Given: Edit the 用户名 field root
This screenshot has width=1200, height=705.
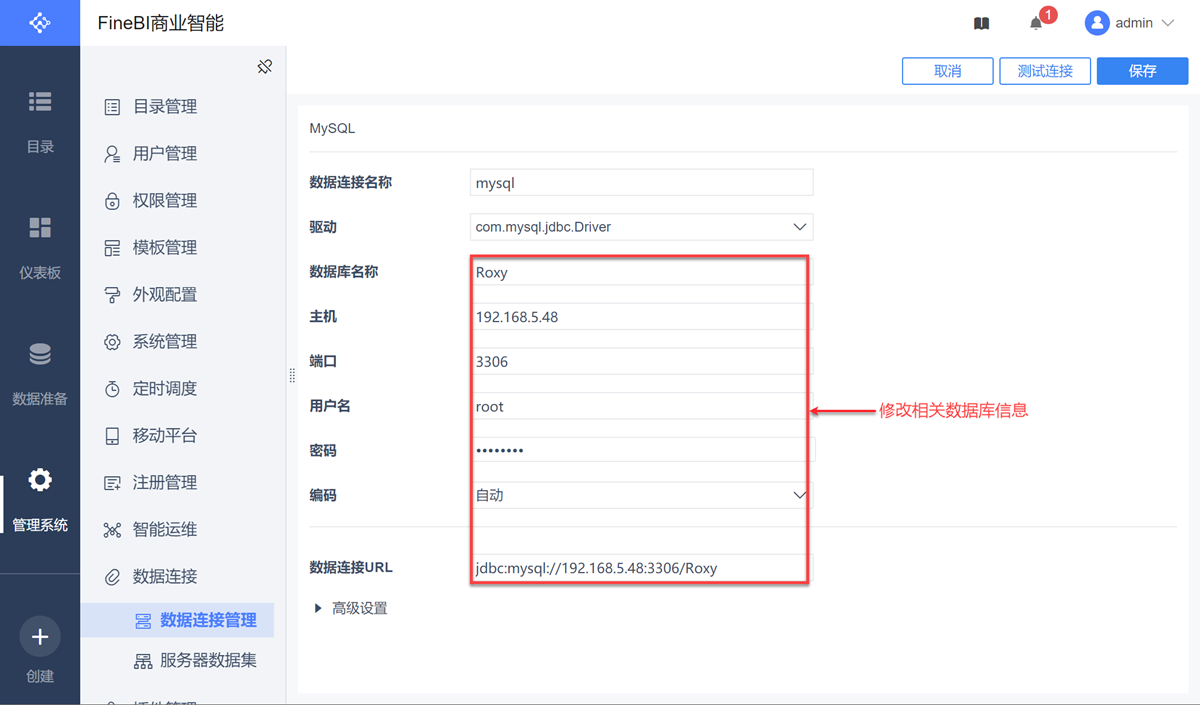Looking at the screenshot, I should click(x=641, y=407).
